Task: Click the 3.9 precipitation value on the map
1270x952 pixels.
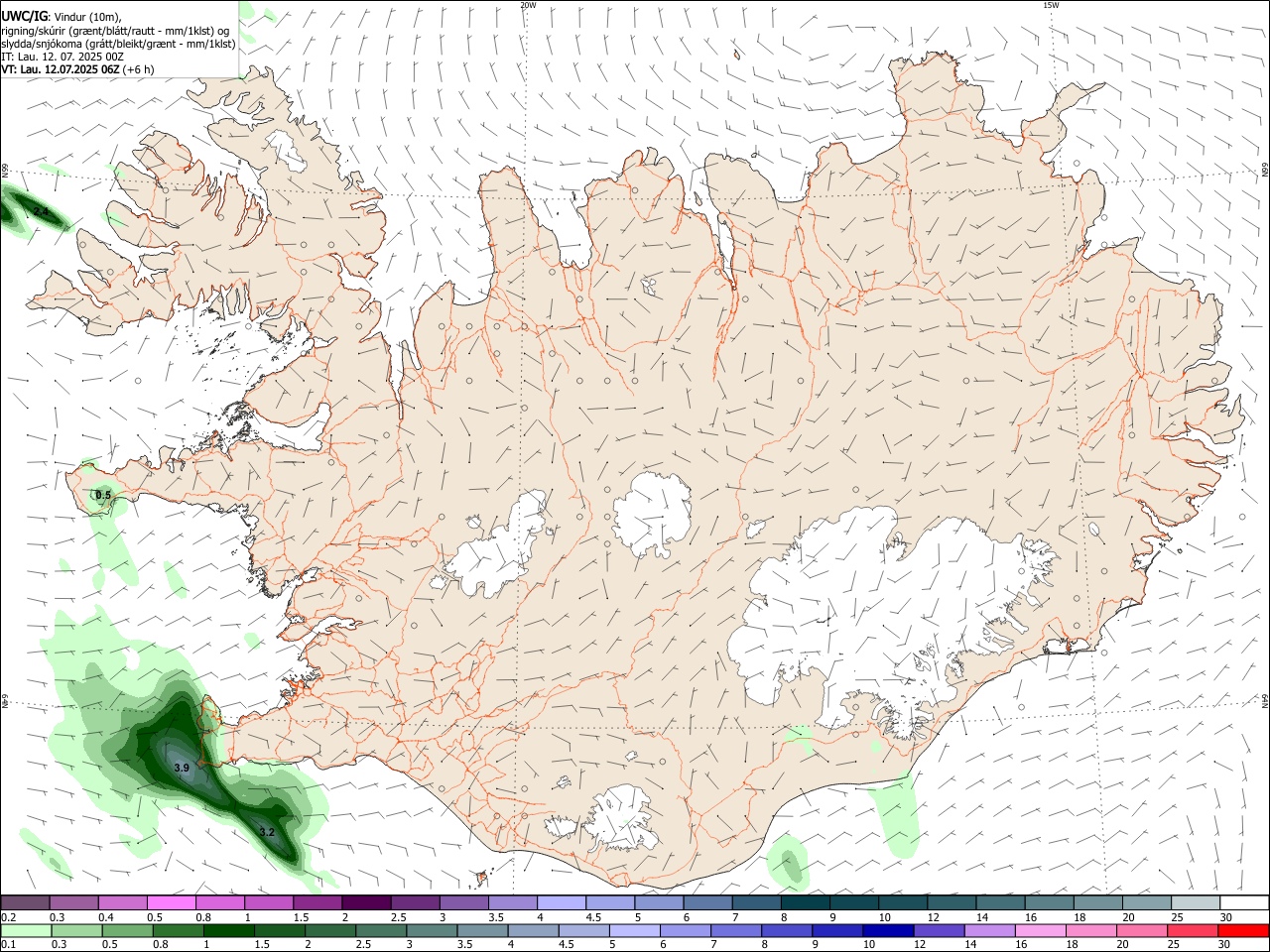Action: [182, 768]
